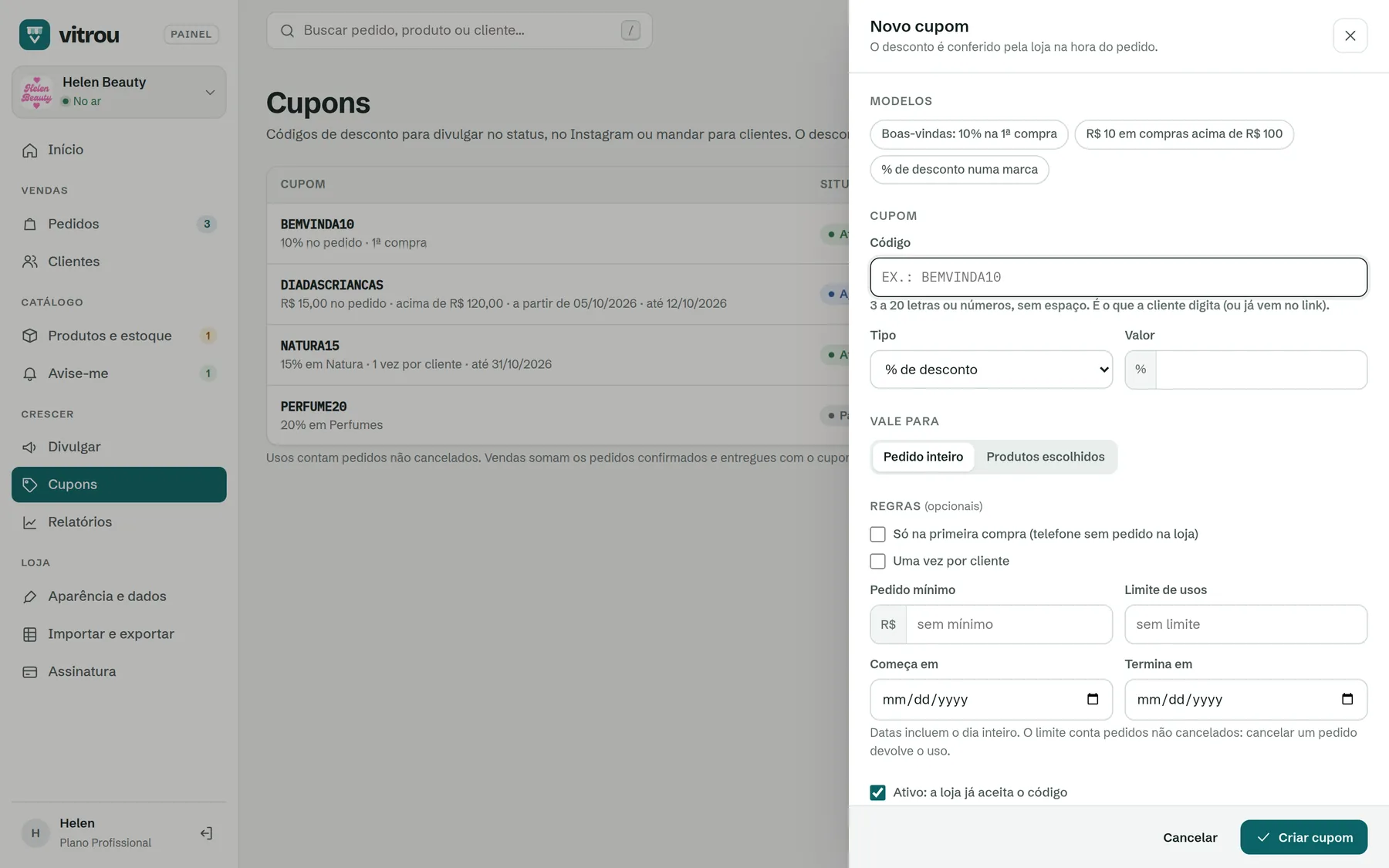Check Só na primeira compra rule

point(877,534)
